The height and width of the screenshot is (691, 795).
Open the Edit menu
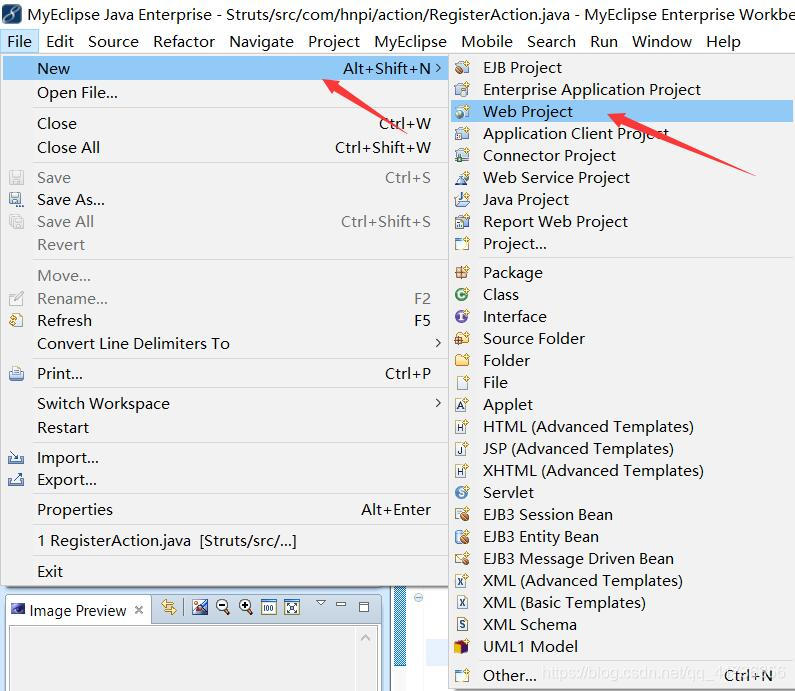[60, 42]
